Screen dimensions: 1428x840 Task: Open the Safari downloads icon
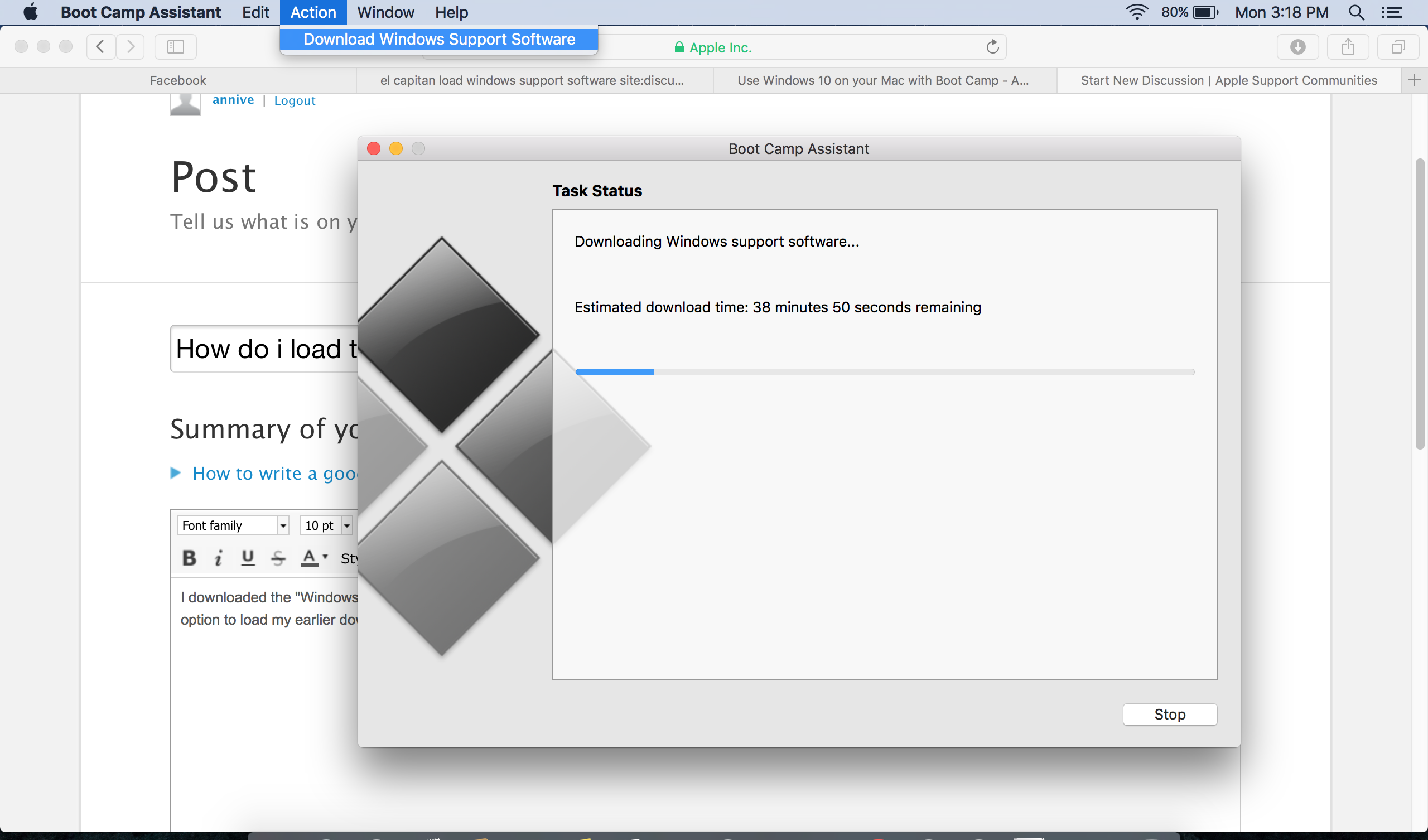[x=1297, y=46]
